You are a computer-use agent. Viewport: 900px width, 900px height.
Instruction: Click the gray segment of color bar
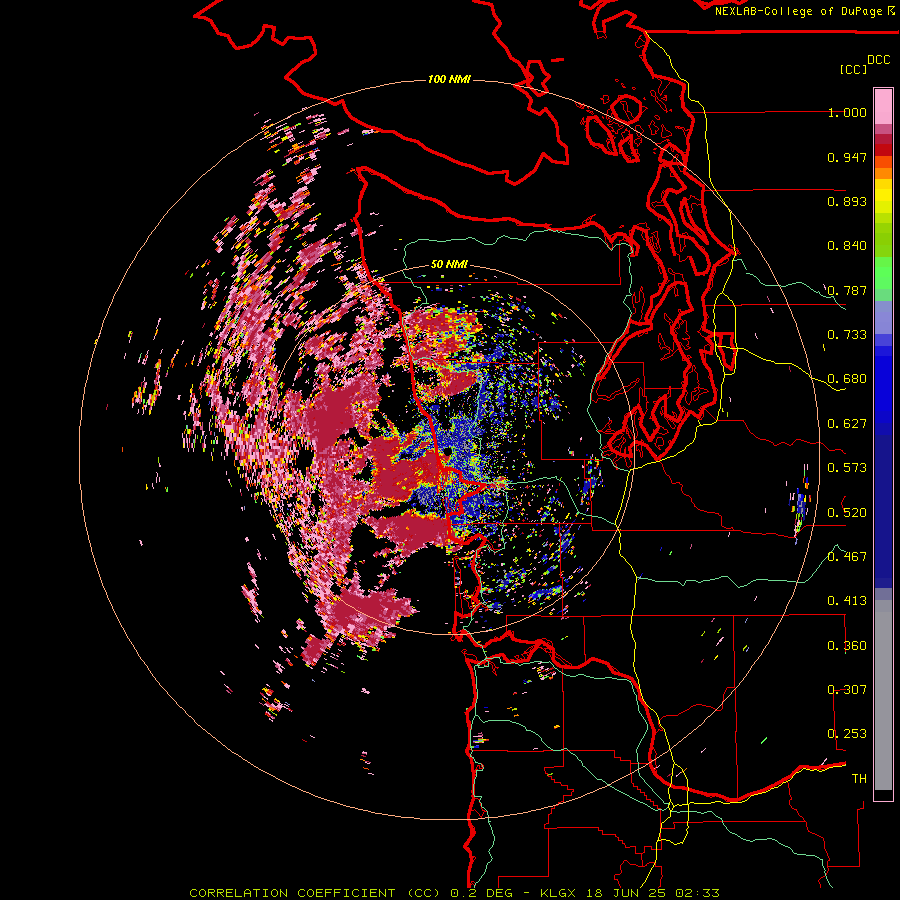click(883, 695)
